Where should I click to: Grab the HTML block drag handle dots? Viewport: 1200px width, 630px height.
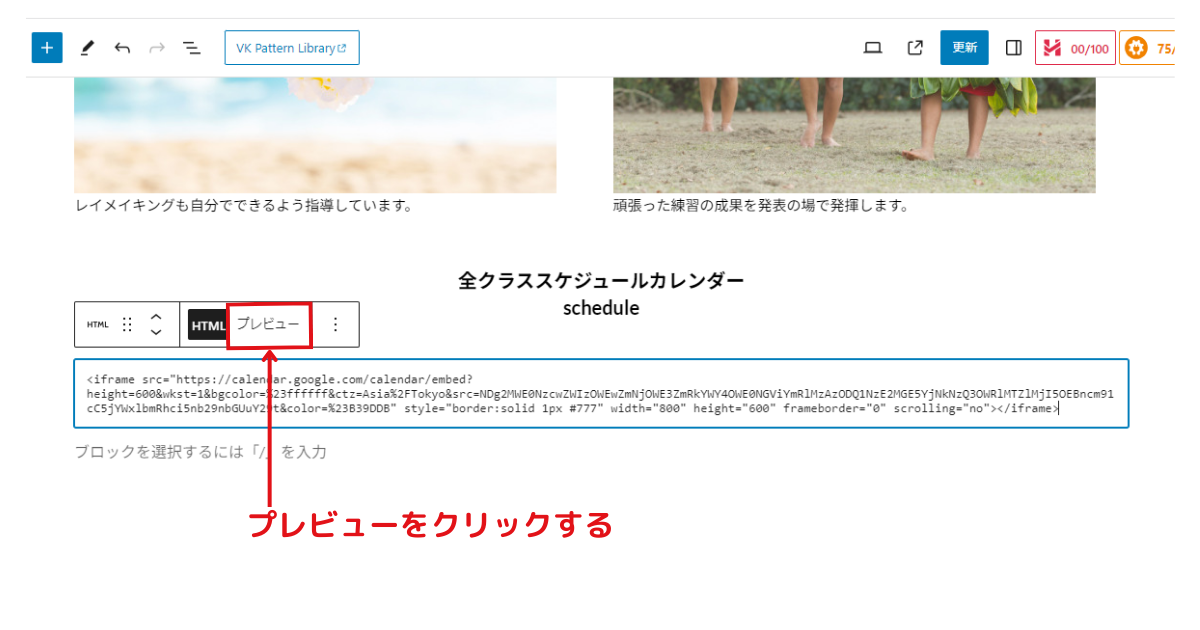coord(126,324)
